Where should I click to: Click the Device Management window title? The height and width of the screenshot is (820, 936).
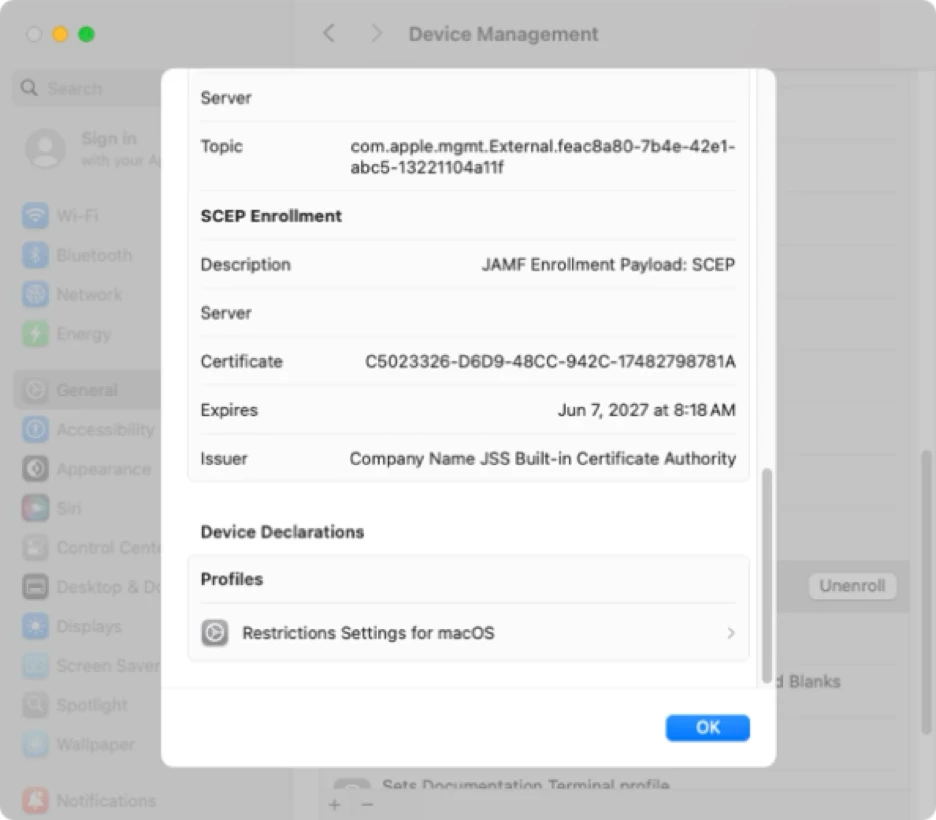click(503, 34)
